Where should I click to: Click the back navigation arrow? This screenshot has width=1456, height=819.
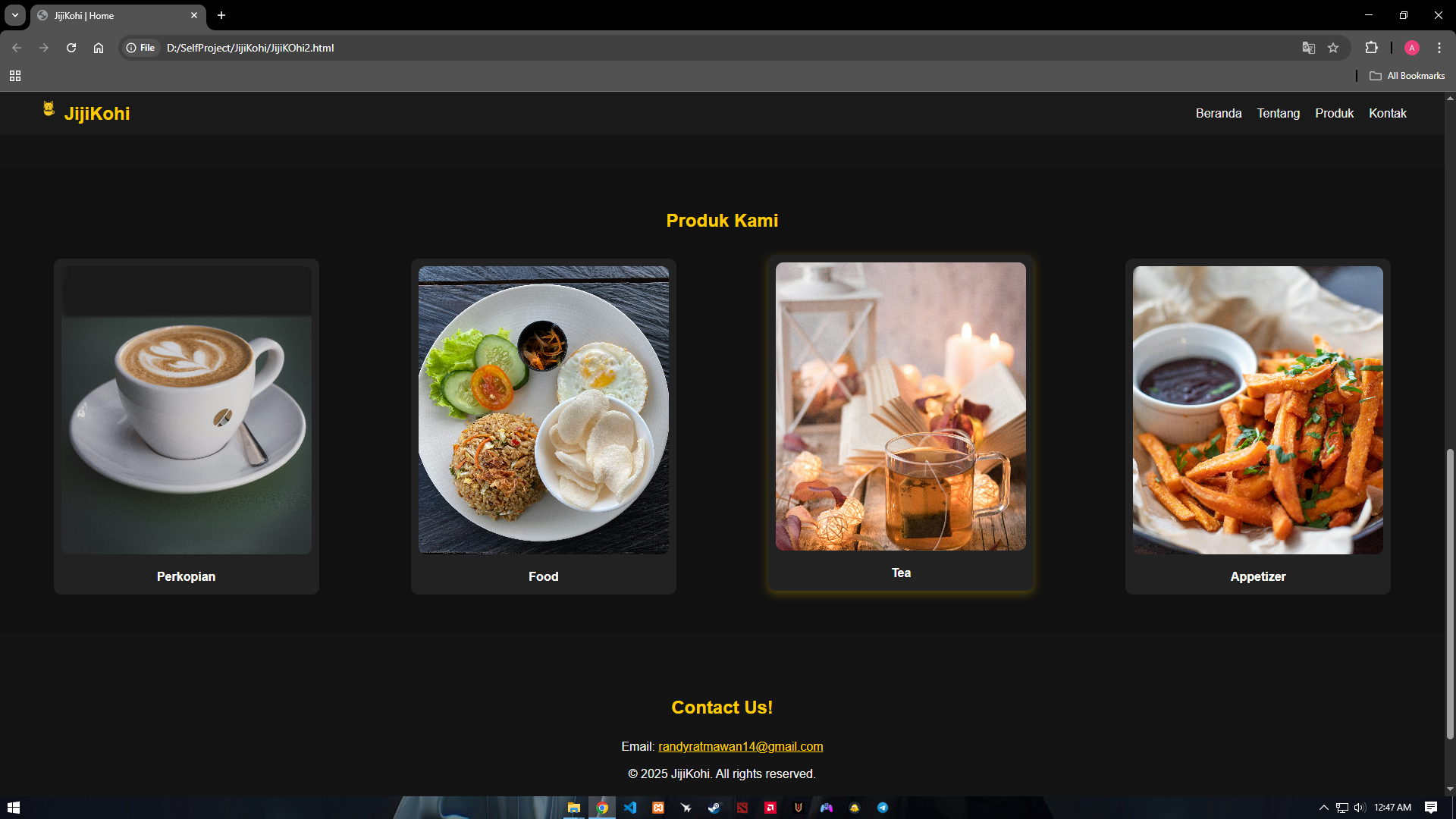click(17, 48)
